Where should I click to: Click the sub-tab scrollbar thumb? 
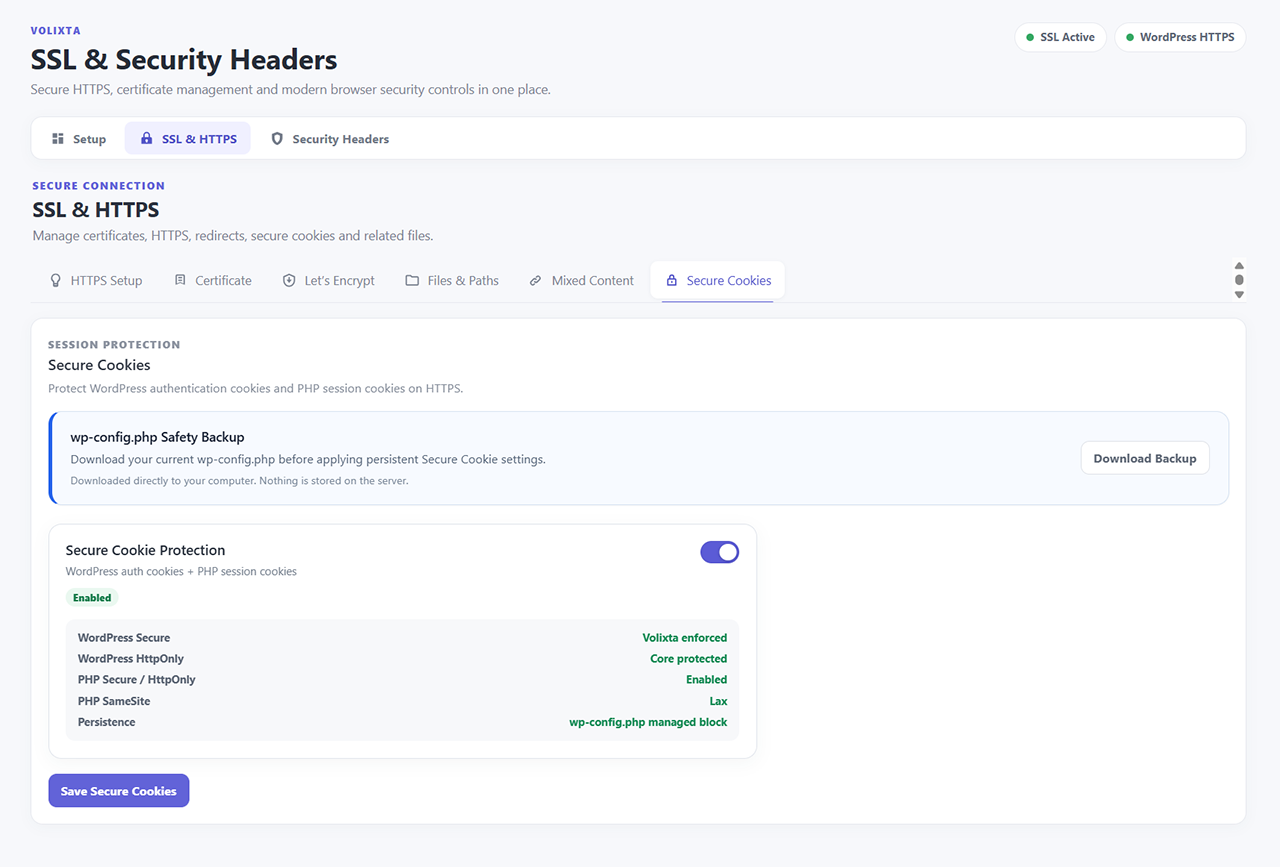(1239, 280)
